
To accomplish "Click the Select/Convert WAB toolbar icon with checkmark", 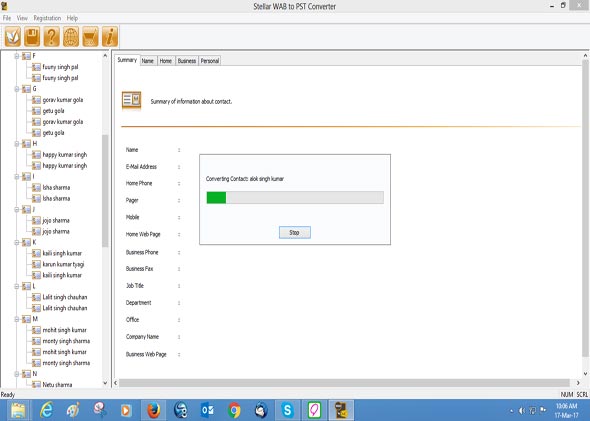I will click(13, 36).
